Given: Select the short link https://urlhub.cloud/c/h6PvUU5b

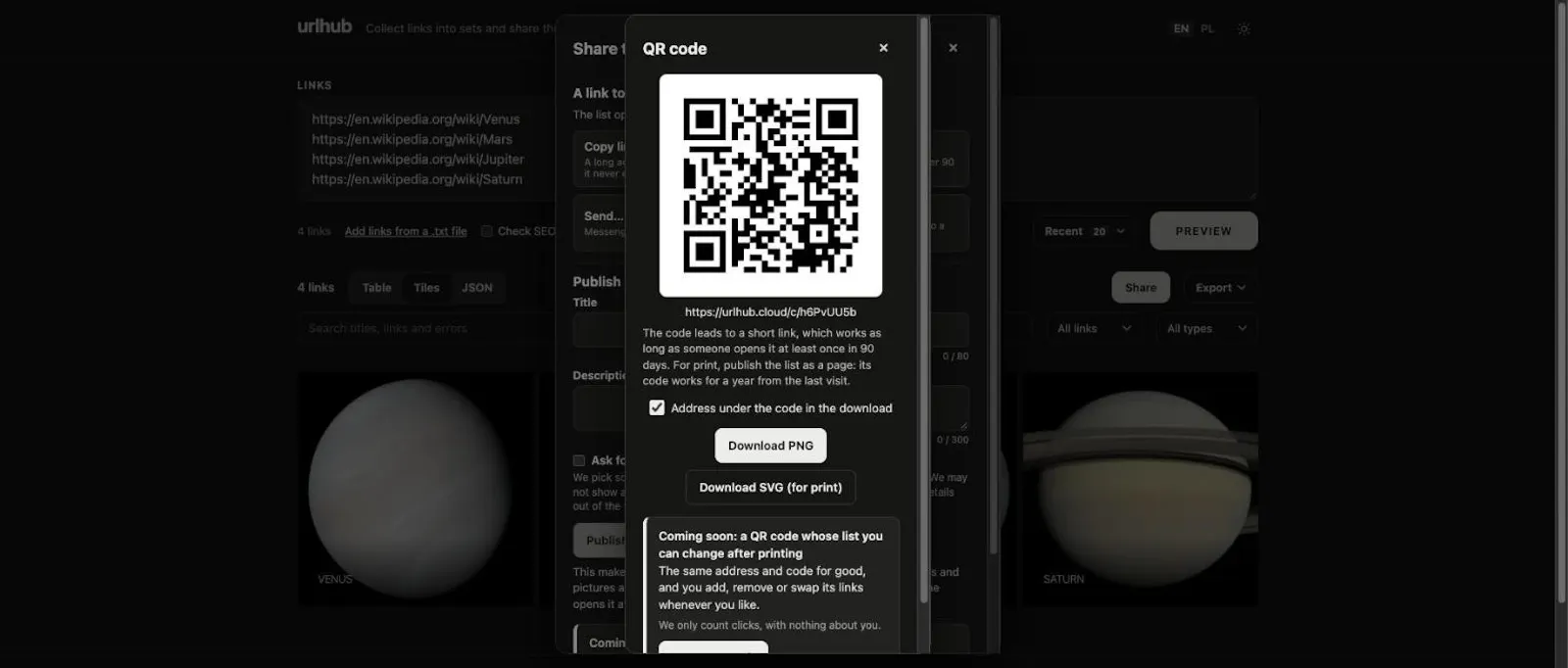Looking at the screenshot, I should (x=770, y=311).
